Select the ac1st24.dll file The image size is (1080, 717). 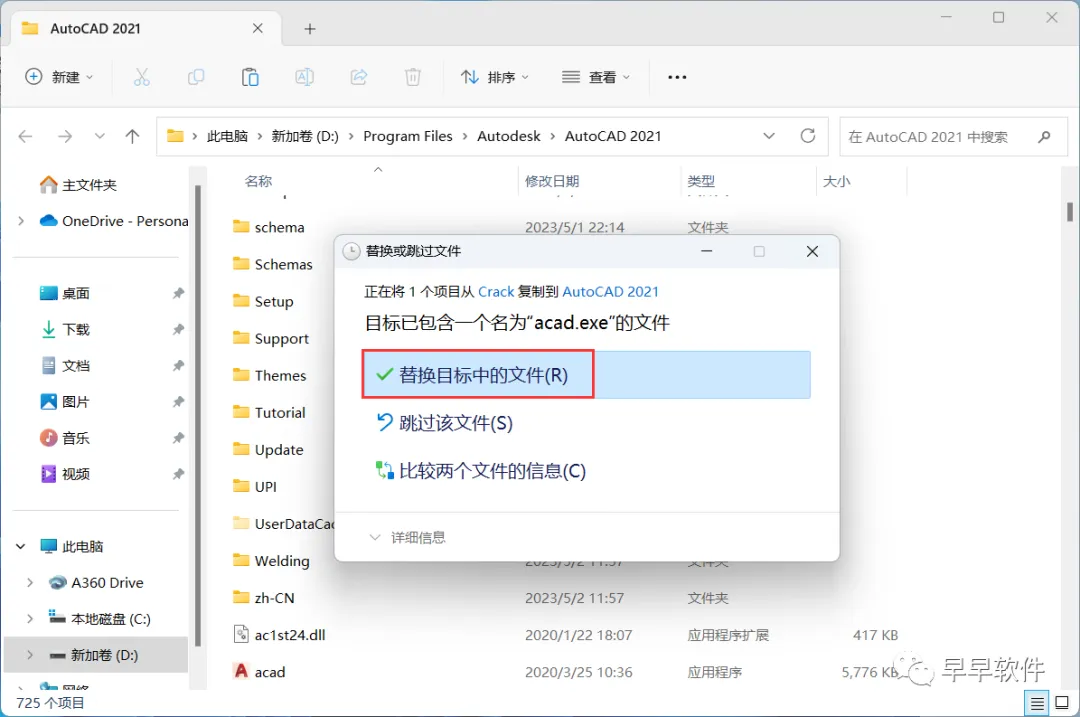280,634
